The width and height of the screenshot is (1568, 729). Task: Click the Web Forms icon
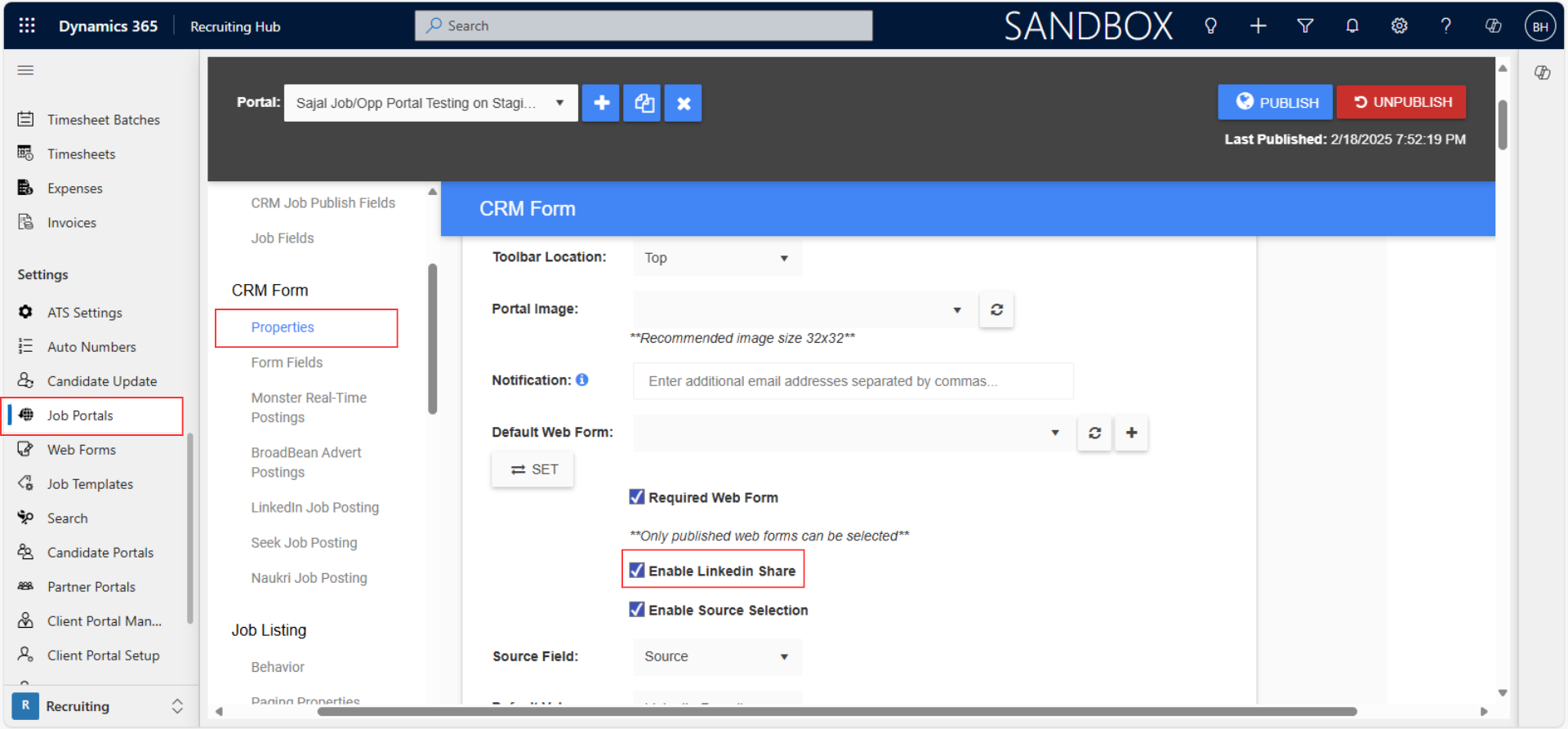point(25,449)
